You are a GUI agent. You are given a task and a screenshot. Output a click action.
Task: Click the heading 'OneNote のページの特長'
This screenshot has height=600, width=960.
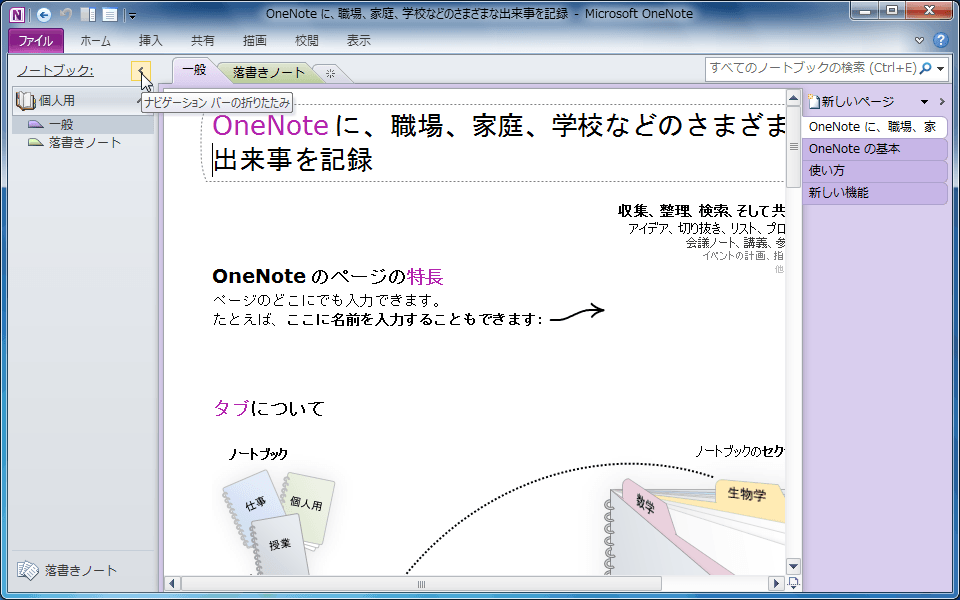(x=328, y=277)
